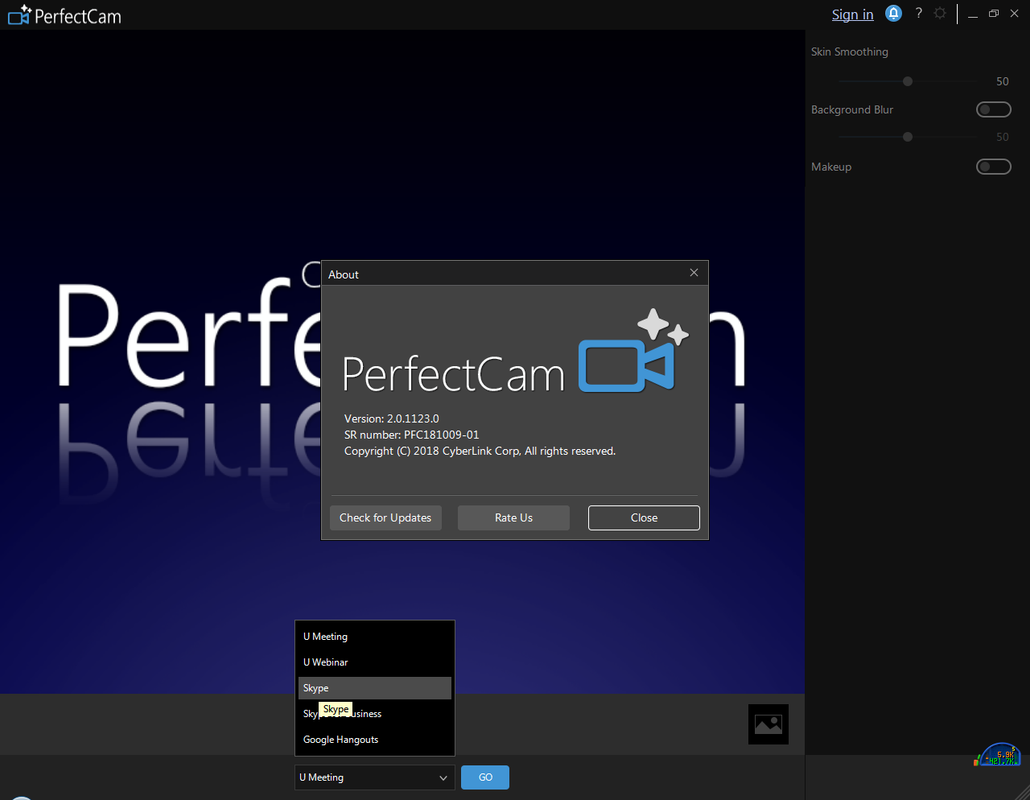Screen dimensions: 1030x800
Task: Click the Makeup label
Action: point(831,167)
